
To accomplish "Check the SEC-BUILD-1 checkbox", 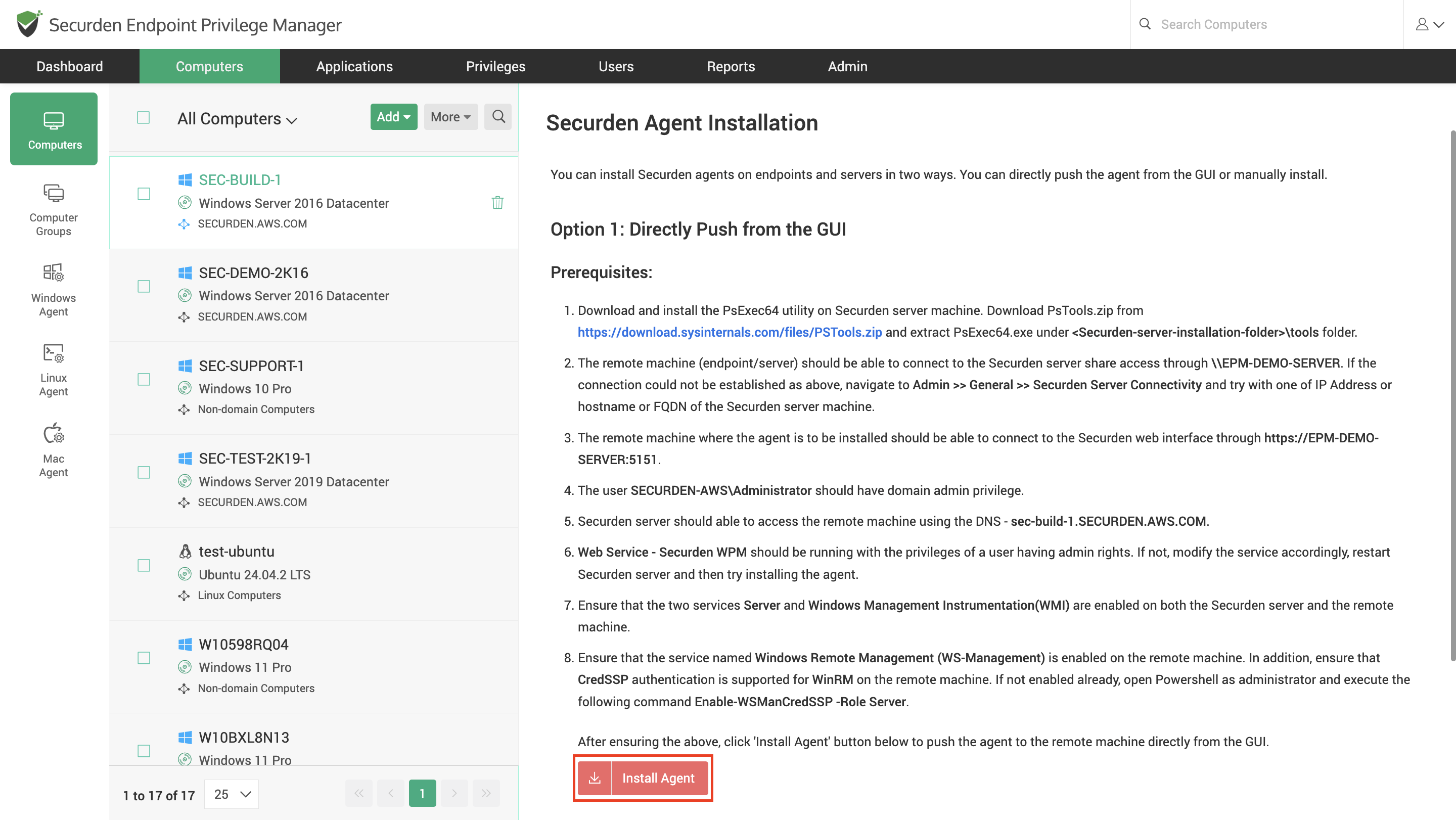I will [144, 194].
